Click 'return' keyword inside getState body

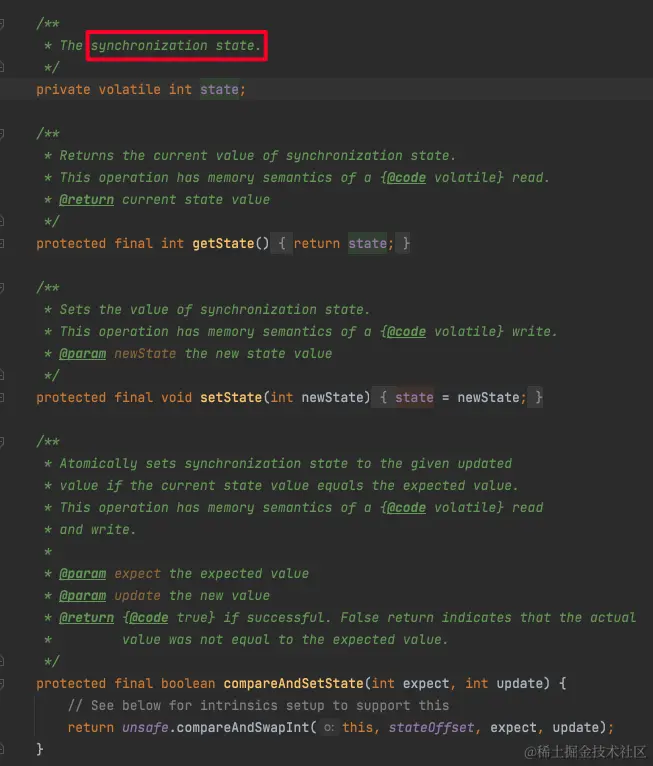pos(316,243)
